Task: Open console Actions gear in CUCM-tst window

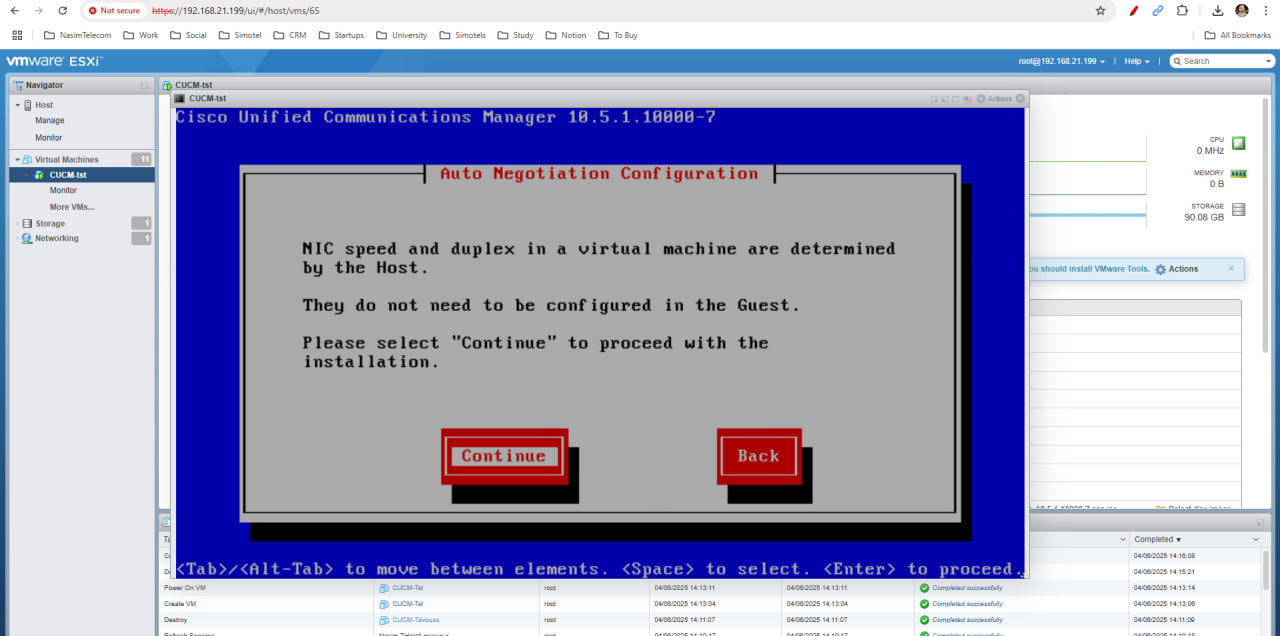Action: [x=994, y=99]
